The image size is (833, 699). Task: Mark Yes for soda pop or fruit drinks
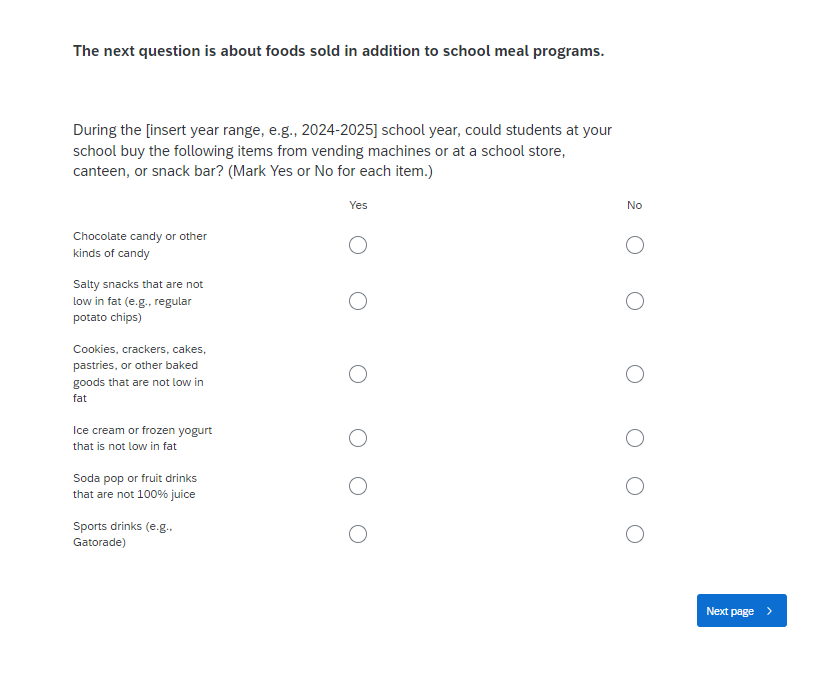tap(358, 486)
